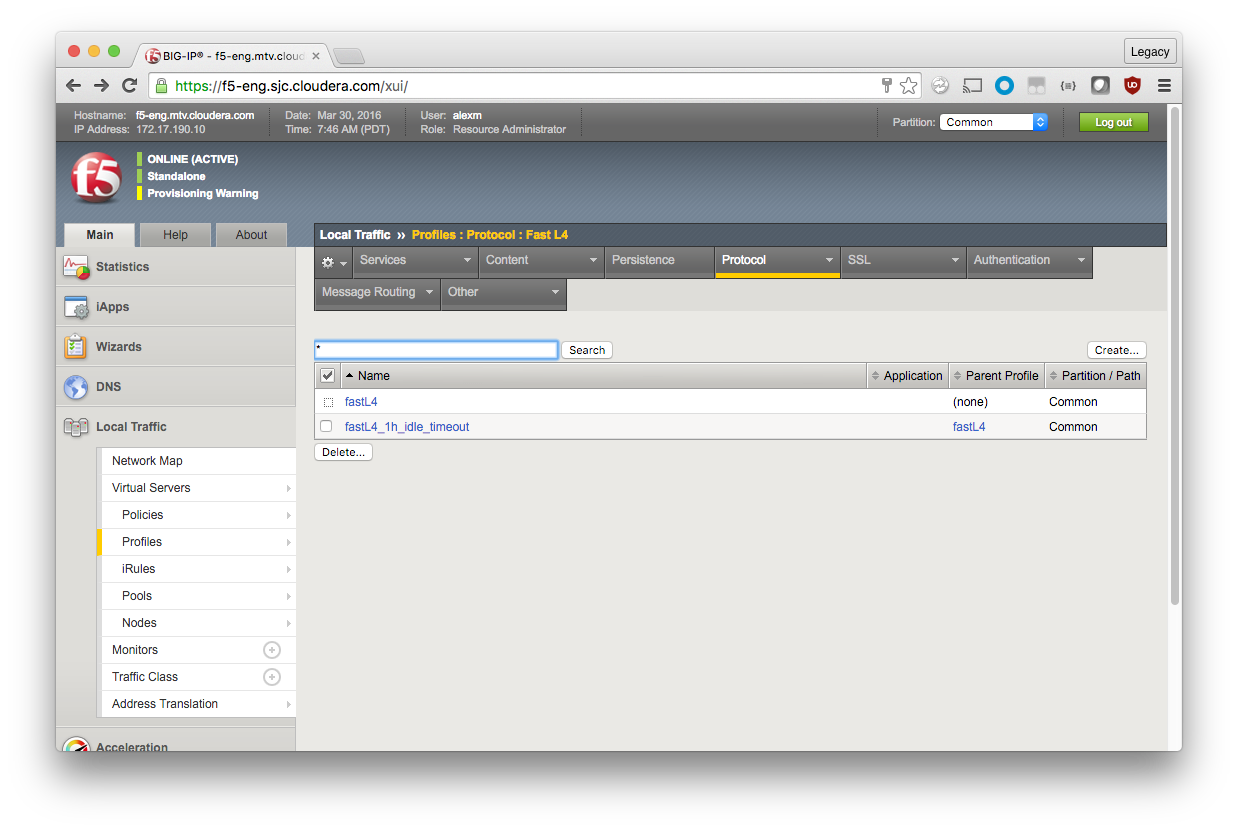1238x831 pixels.
Task: Click the profile search input field
Action: (436, 350)
